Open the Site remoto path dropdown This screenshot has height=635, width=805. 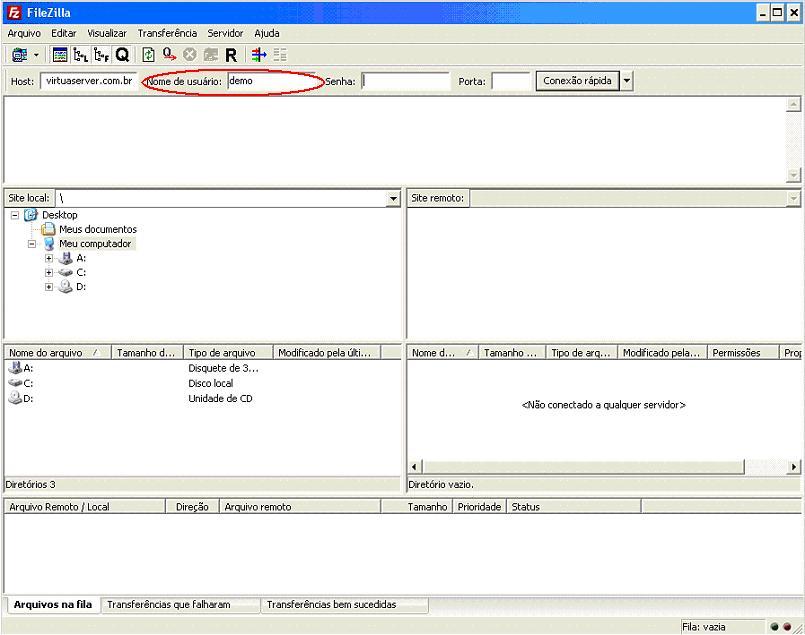click(x=793, y=198)
